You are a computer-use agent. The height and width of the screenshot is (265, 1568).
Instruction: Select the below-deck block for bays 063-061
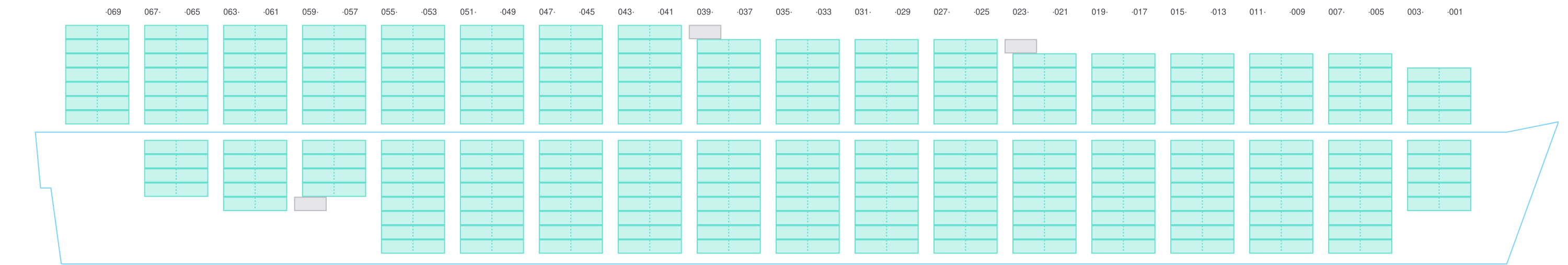tap(255, 176)
